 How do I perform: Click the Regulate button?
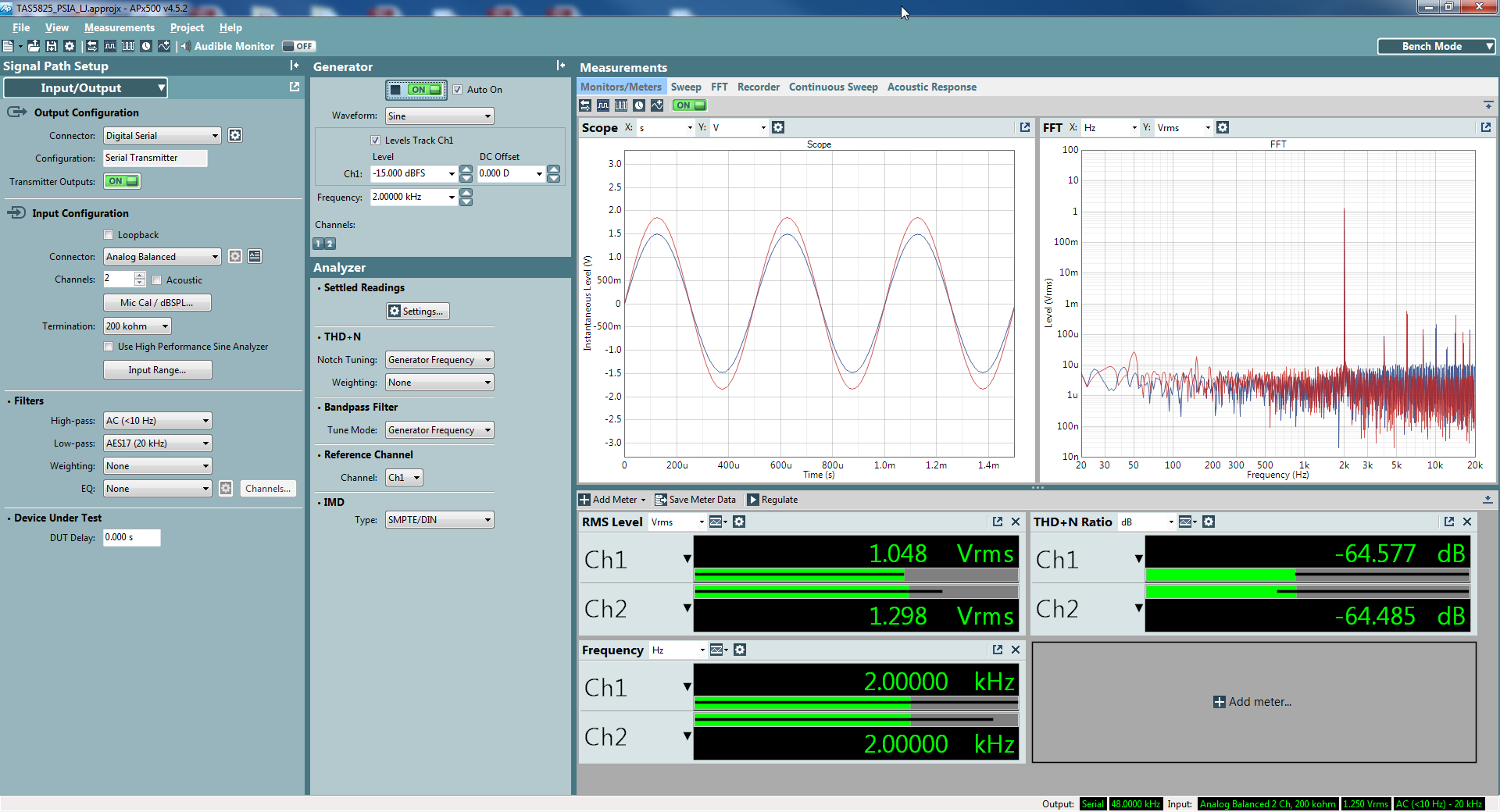point(773,500)
